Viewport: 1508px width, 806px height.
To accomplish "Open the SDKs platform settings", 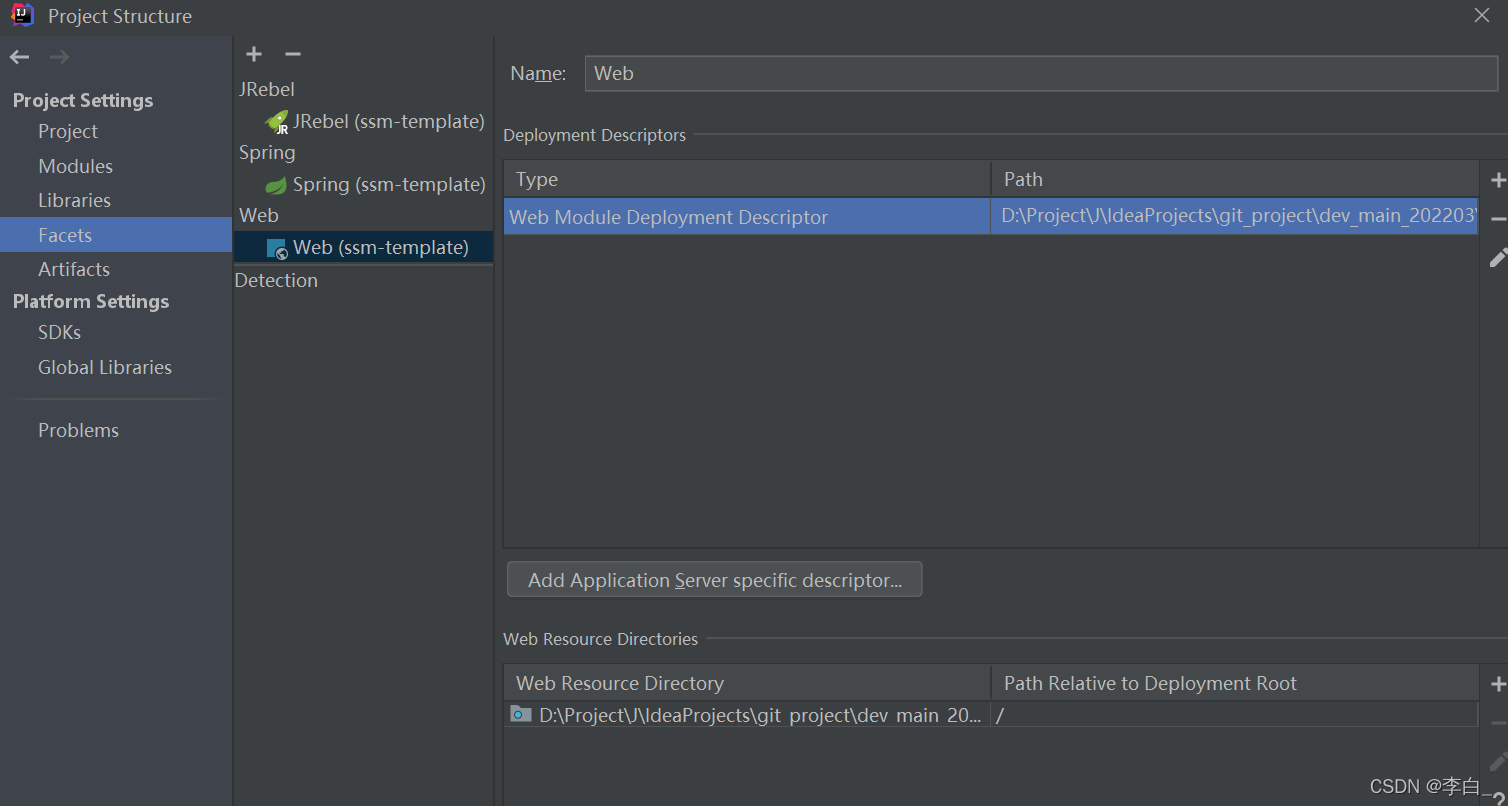I will [x=59, y=332].
